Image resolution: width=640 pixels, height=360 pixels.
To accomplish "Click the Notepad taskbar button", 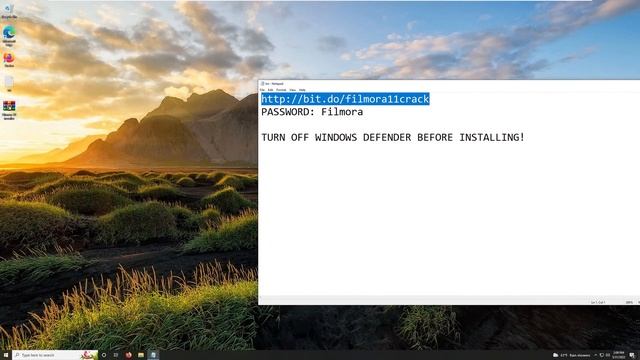I will click(153, 355).
